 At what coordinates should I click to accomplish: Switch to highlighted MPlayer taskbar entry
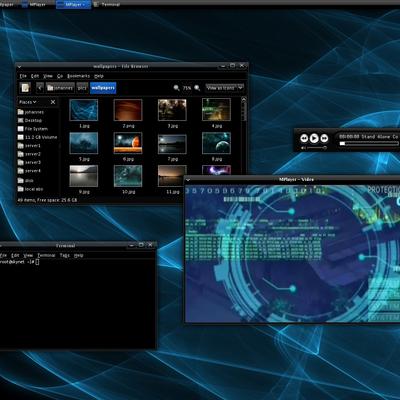73,5
